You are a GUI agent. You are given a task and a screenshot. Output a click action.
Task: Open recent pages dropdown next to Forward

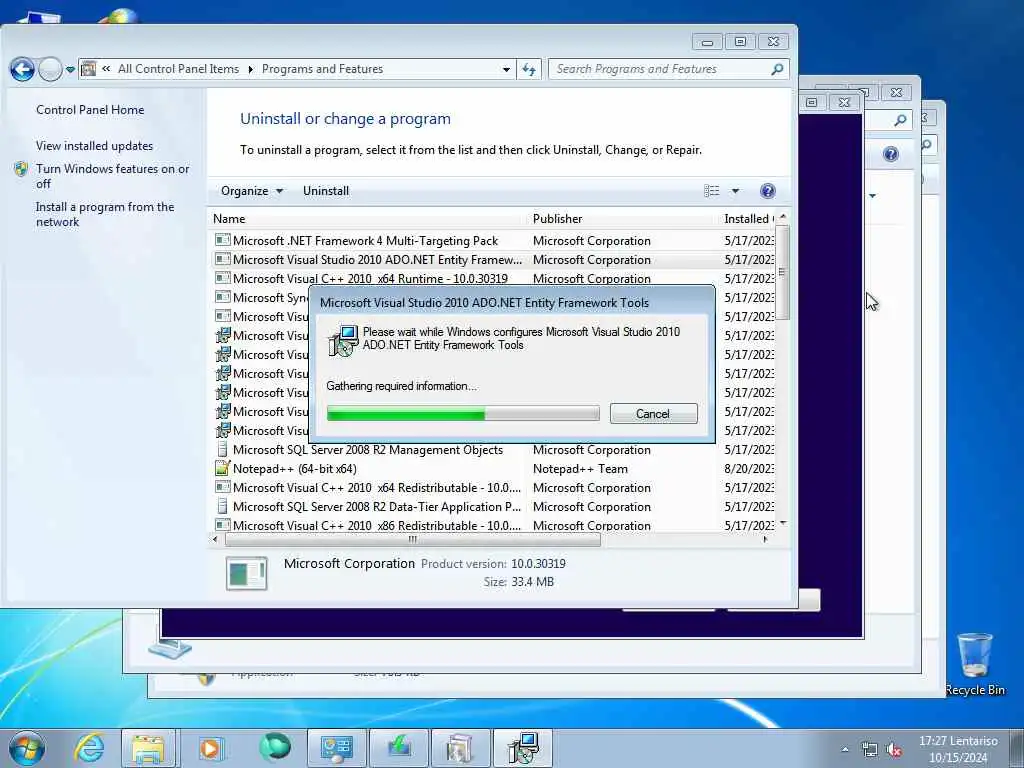point(70,69)
